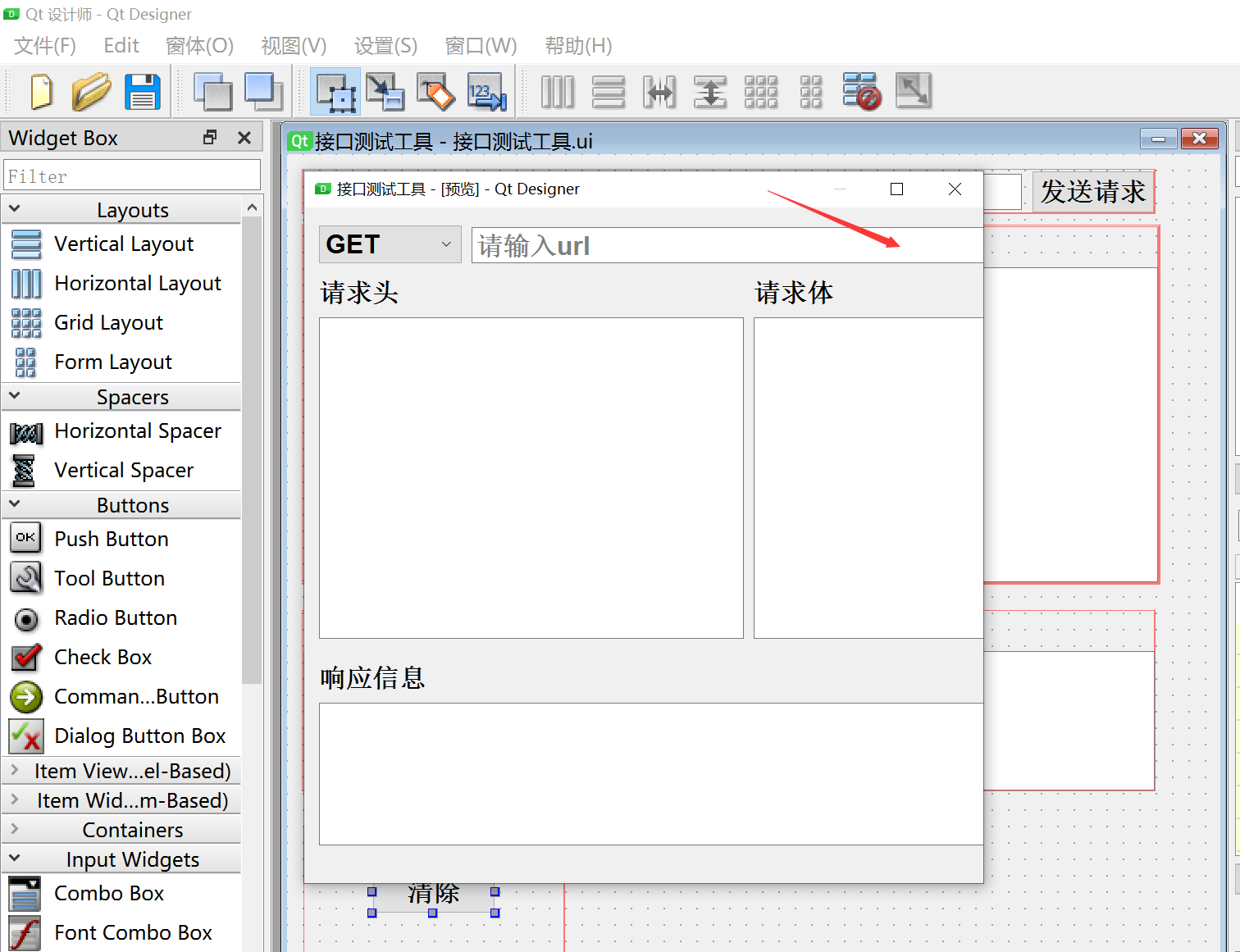
Task: Click the Open Form folder icon
Action: pos(91,91)
